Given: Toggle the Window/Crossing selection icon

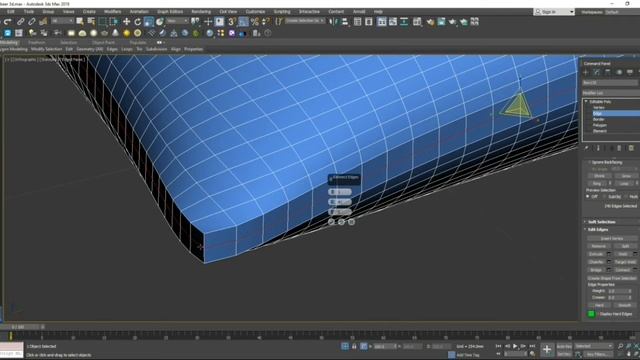Looking at the screenshot, I should pos(113,21).
